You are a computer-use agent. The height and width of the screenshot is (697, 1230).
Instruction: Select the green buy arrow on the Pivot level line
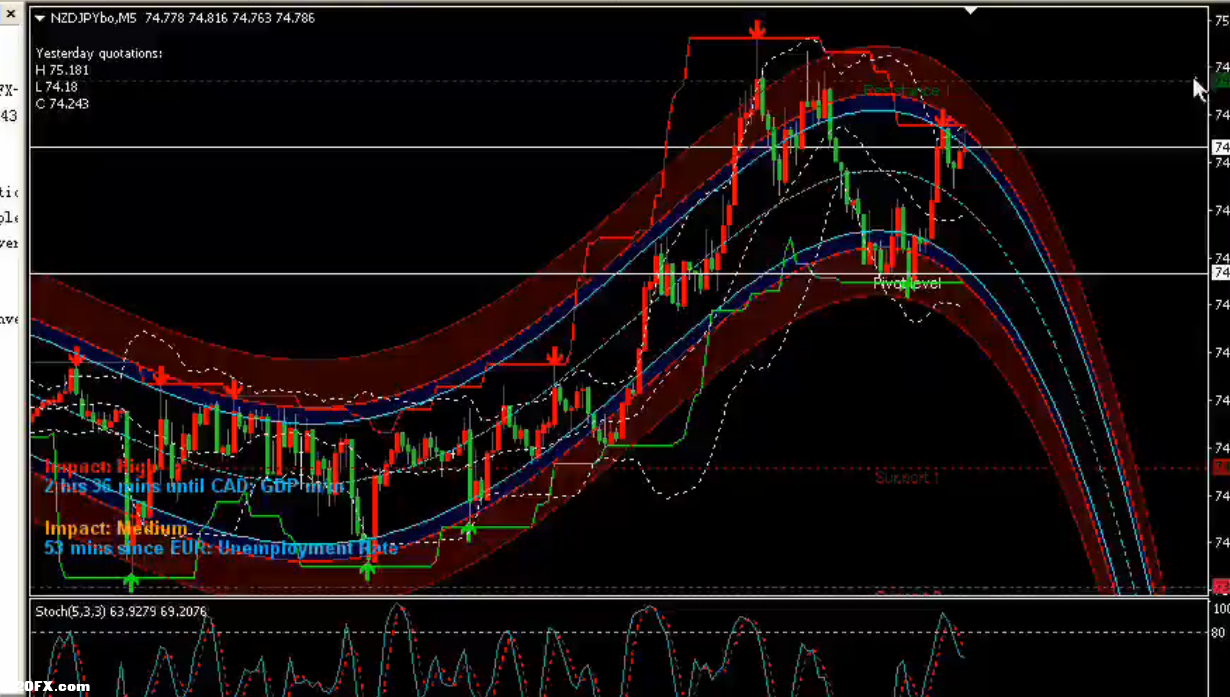(908, 288)
